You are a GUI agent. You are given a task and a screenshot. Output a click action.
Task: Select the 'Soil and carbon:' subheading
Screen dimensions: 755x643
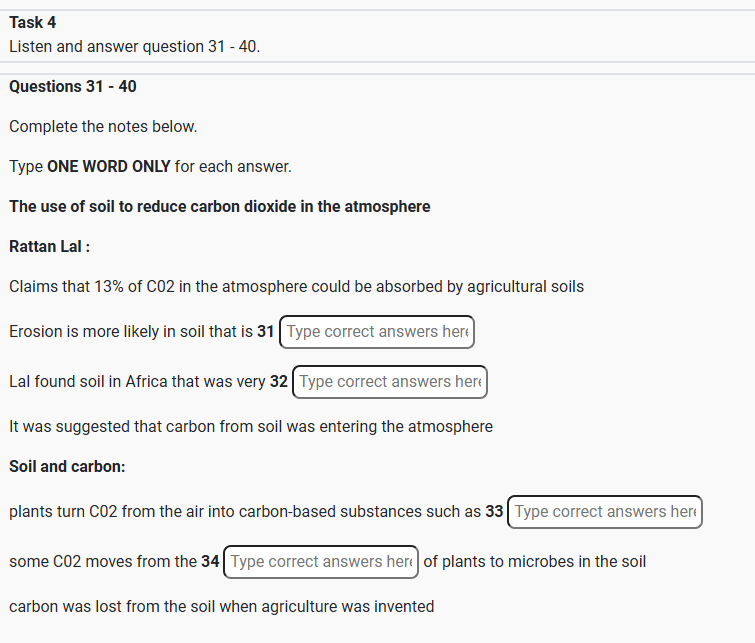tap(67, 467)
